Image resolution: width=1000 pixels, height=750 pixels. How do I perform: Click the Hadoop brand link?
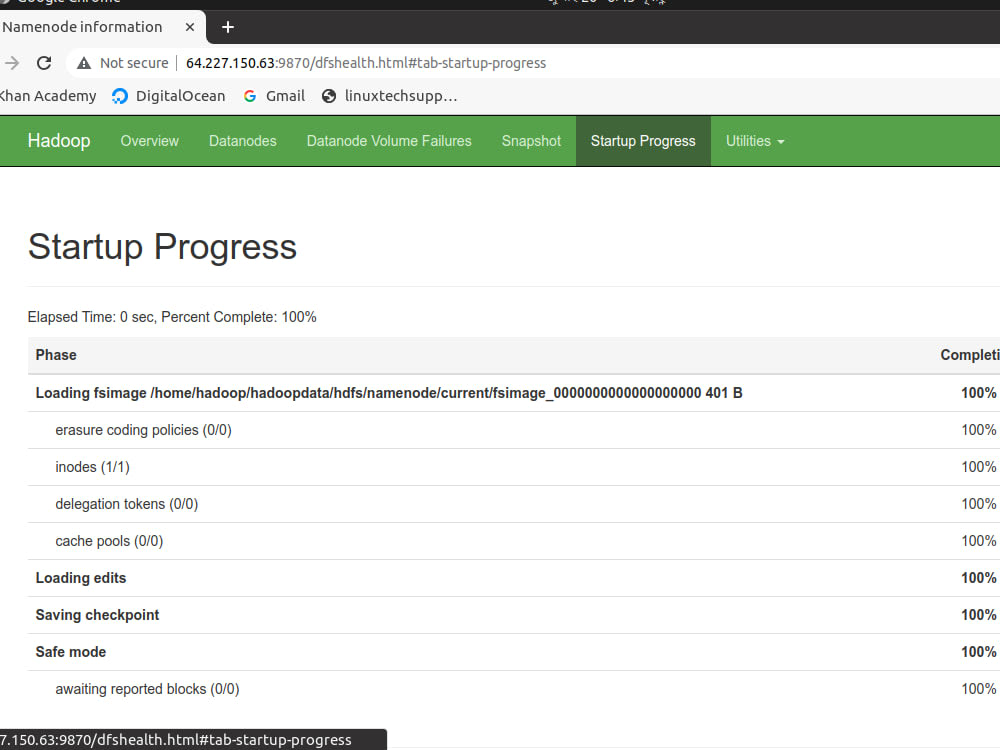59,141
